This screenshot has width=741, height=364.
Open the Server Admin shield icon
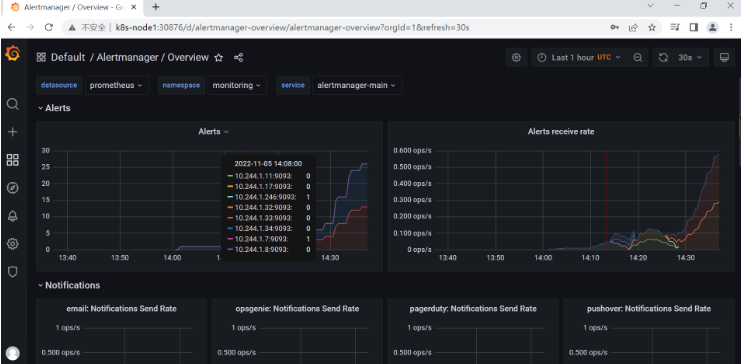(13, 272)
